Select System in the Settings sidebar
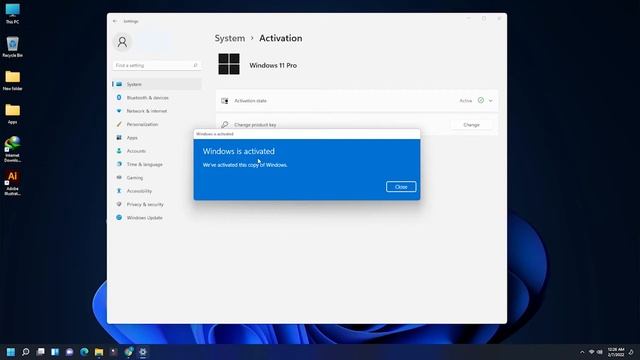The image size is (640, 360). (157, 84)
